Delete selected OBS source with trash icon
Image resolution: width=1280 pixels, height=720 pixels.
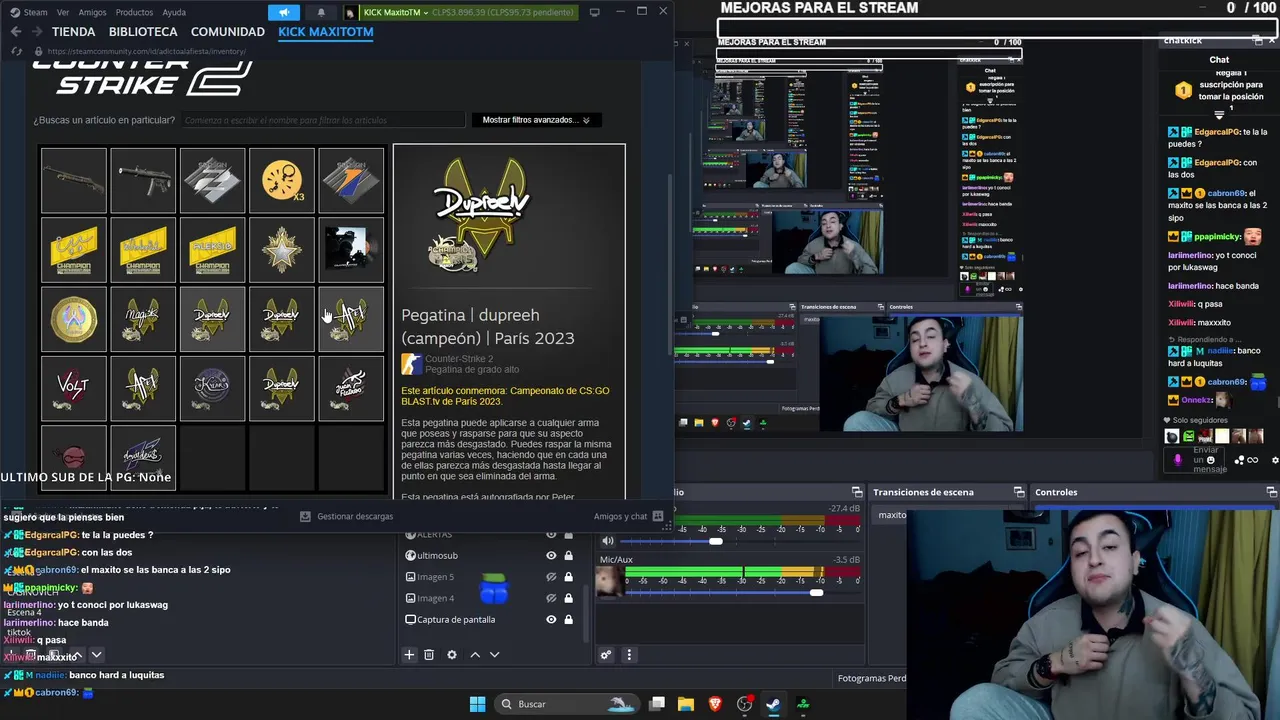pyautogui.click(x=429, y=654)
